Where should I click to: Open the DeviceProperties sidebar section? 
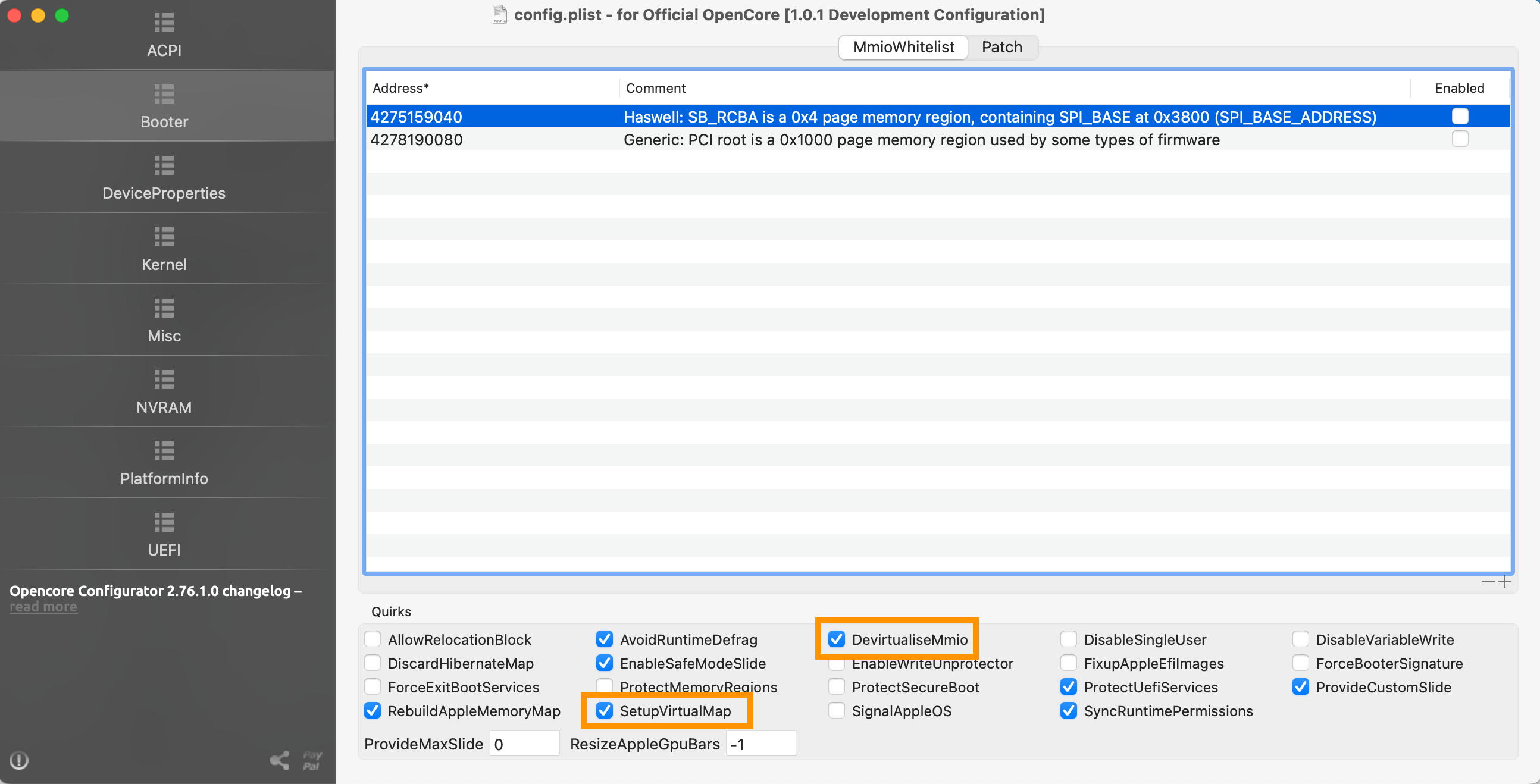[x=164, y=178]
